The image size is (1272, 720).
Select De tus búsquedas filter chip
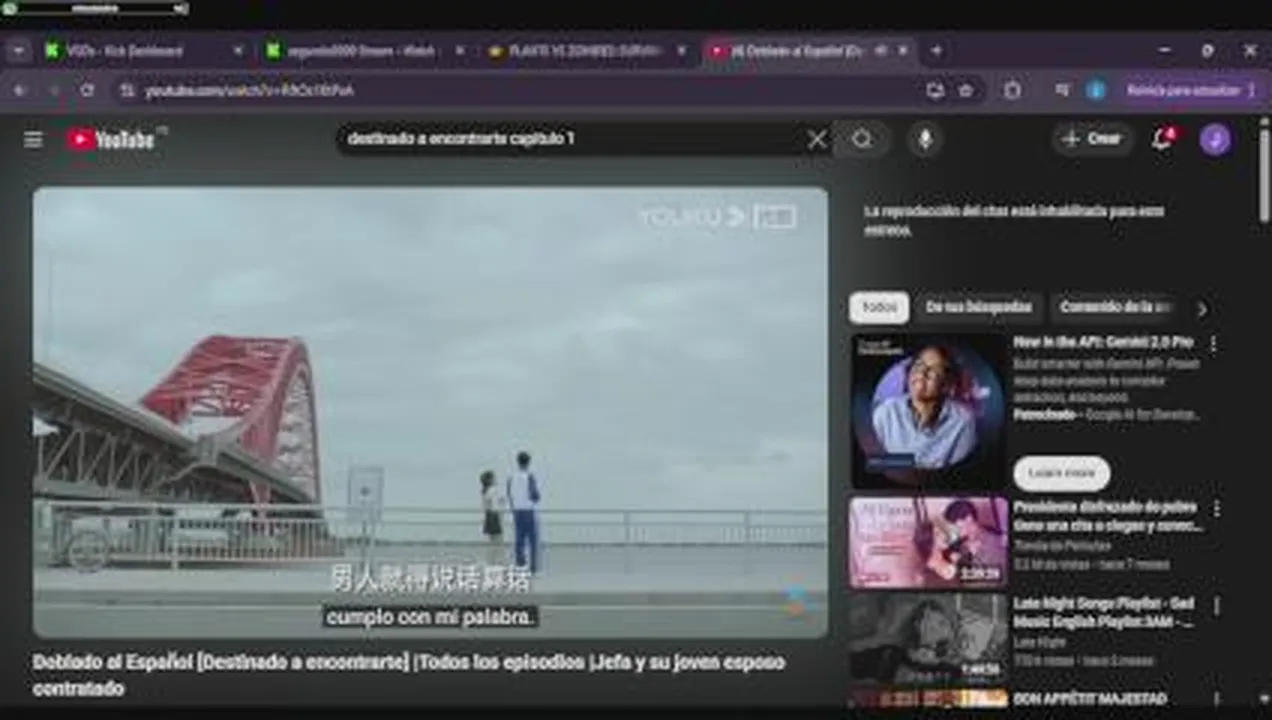pos(978,308)
